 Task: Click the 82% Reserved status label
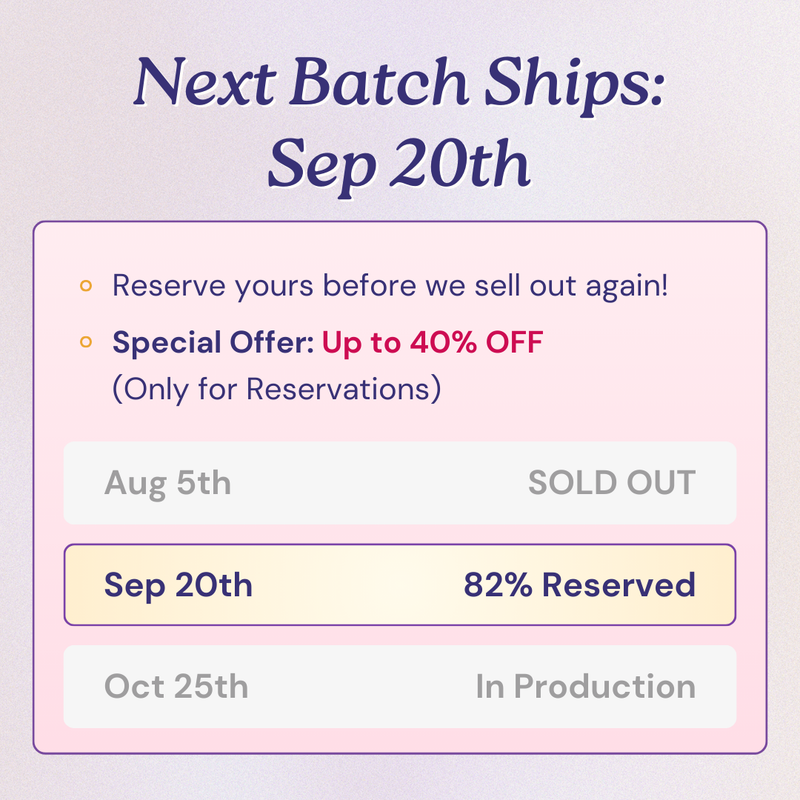pyautogui.click(x=579, y=585)
